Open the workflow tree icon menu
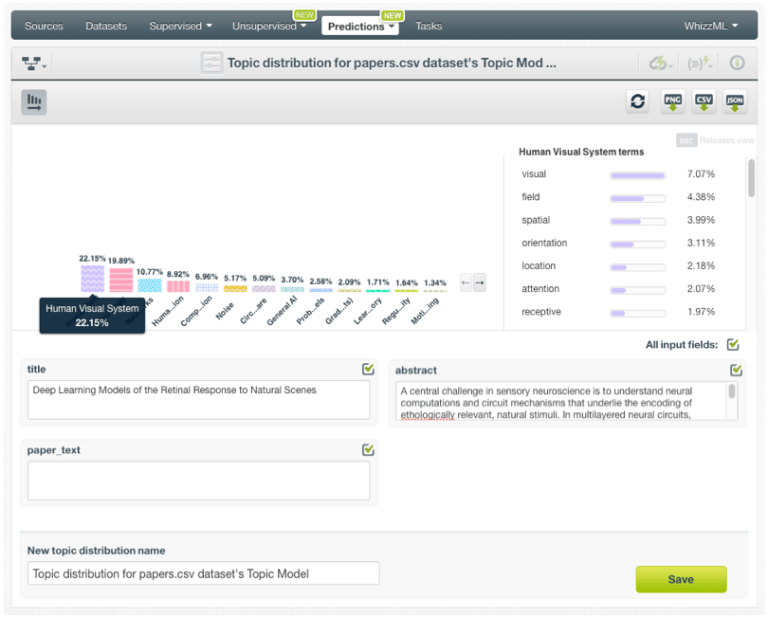 click(34, 64)
